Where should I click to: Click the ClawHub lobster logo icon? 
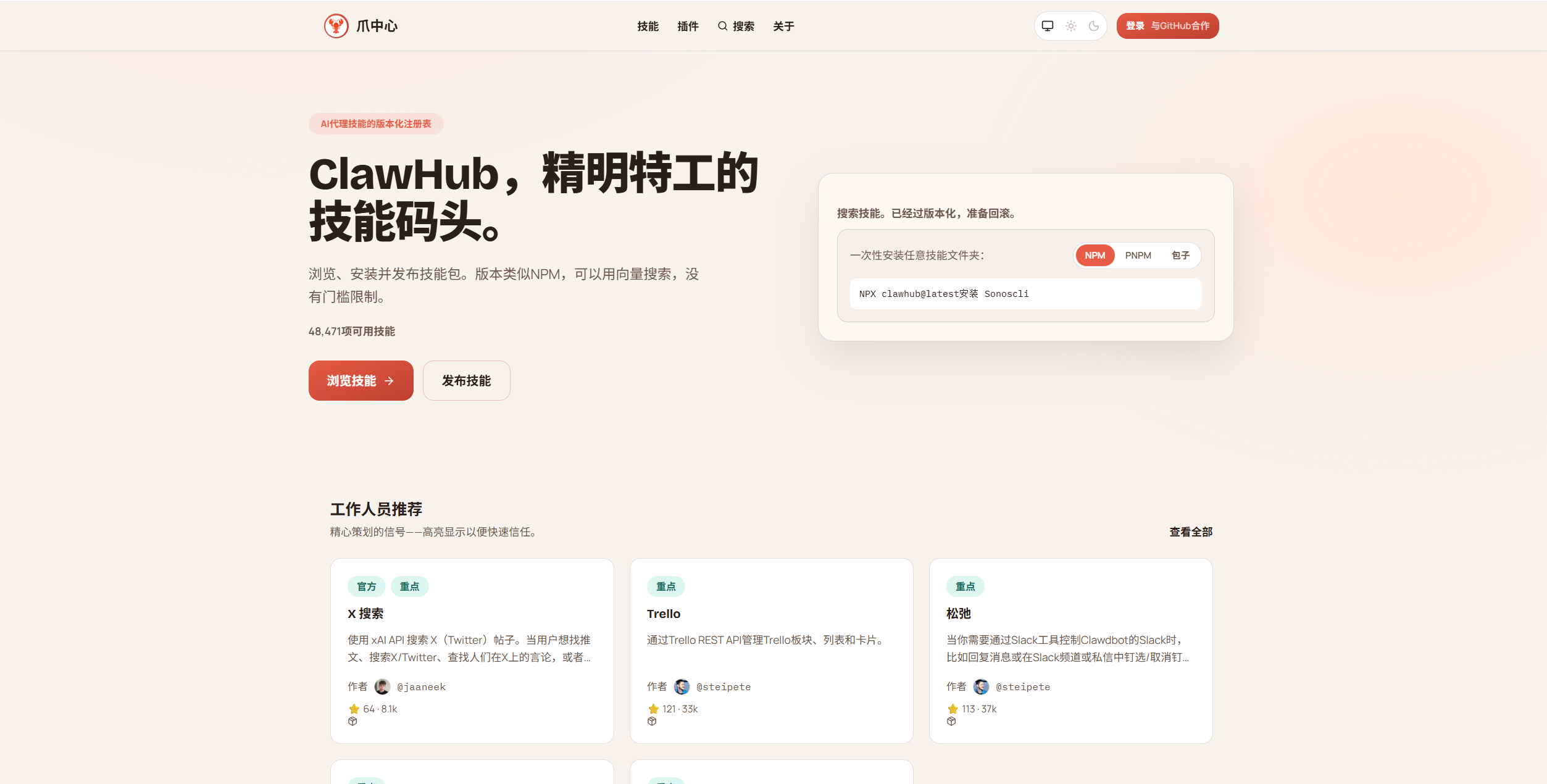coord(336,26)
